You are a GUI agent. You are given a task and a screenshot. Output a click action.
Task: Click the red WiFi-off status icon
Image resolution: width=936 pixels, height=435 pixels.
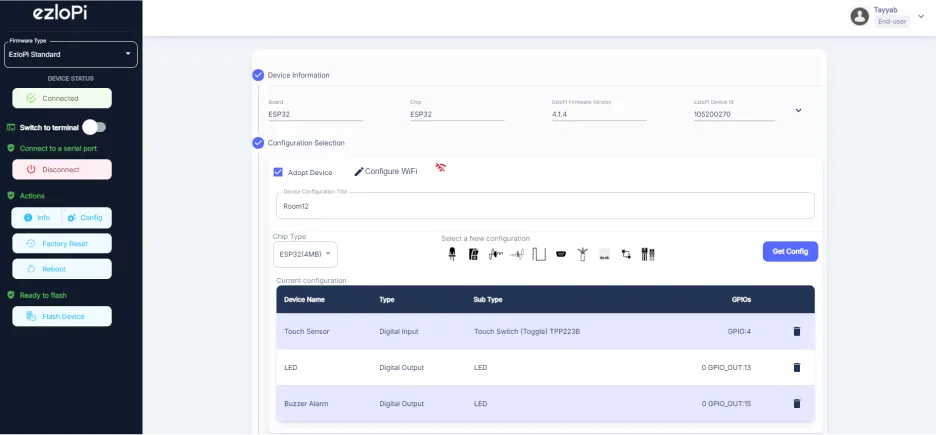click(x=441, y=167)
